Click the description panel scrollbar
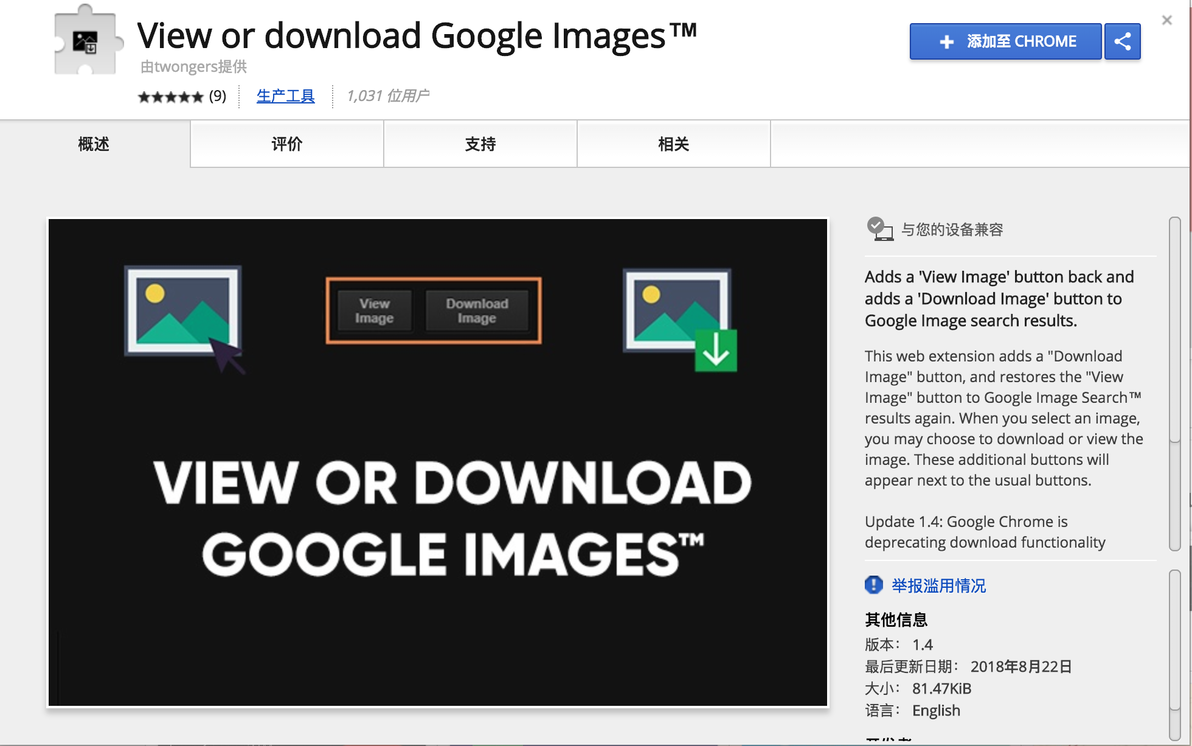Image resolution: width=1192 pixels, height=746 pixels. (1175, 383)
